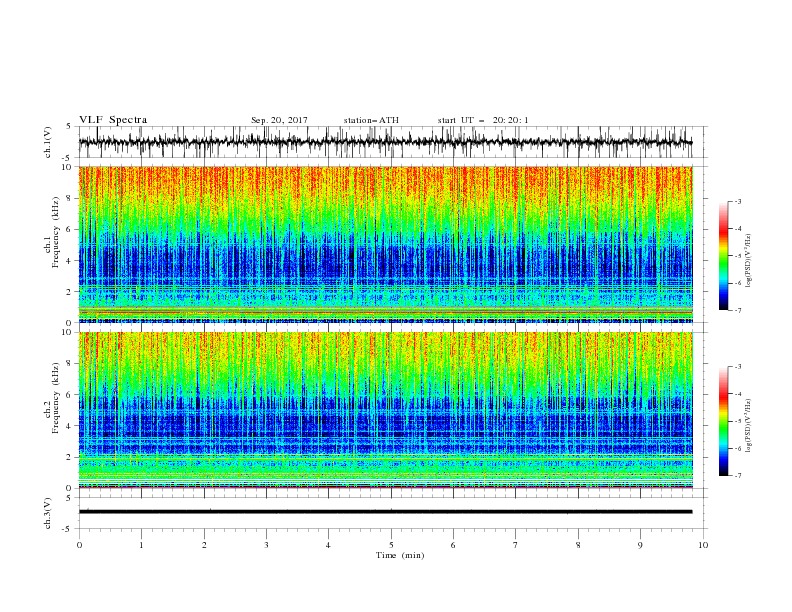The image size is (792, 612).
Task: Click the "station=ATH" header label
Action: [371, 120]
